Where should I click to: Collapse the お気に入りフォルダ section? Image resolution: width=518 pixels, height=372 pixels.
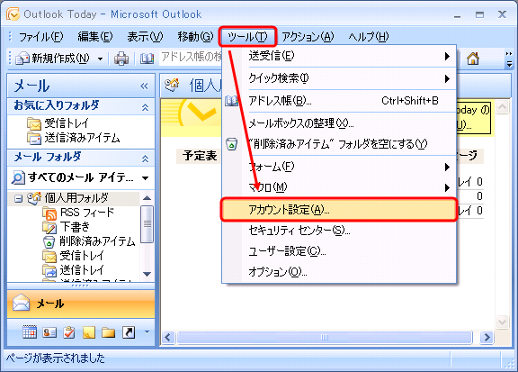click(145, 107)
